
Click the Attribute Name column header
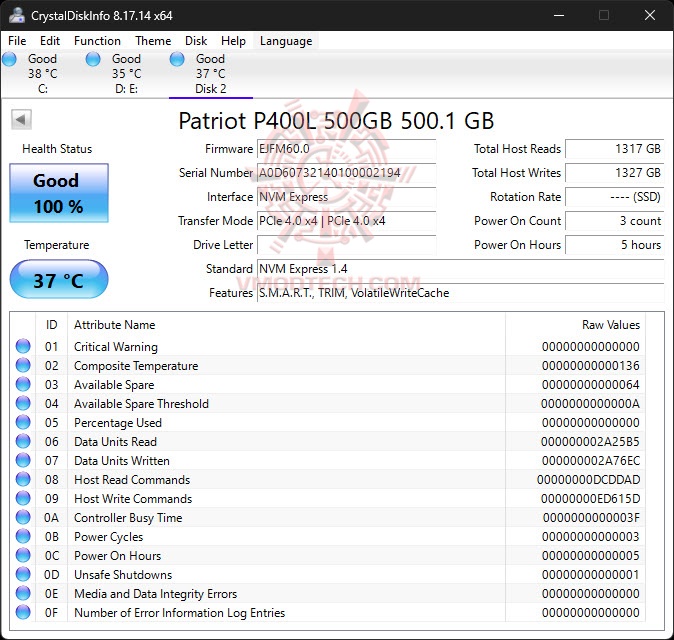tap(115, 325)
